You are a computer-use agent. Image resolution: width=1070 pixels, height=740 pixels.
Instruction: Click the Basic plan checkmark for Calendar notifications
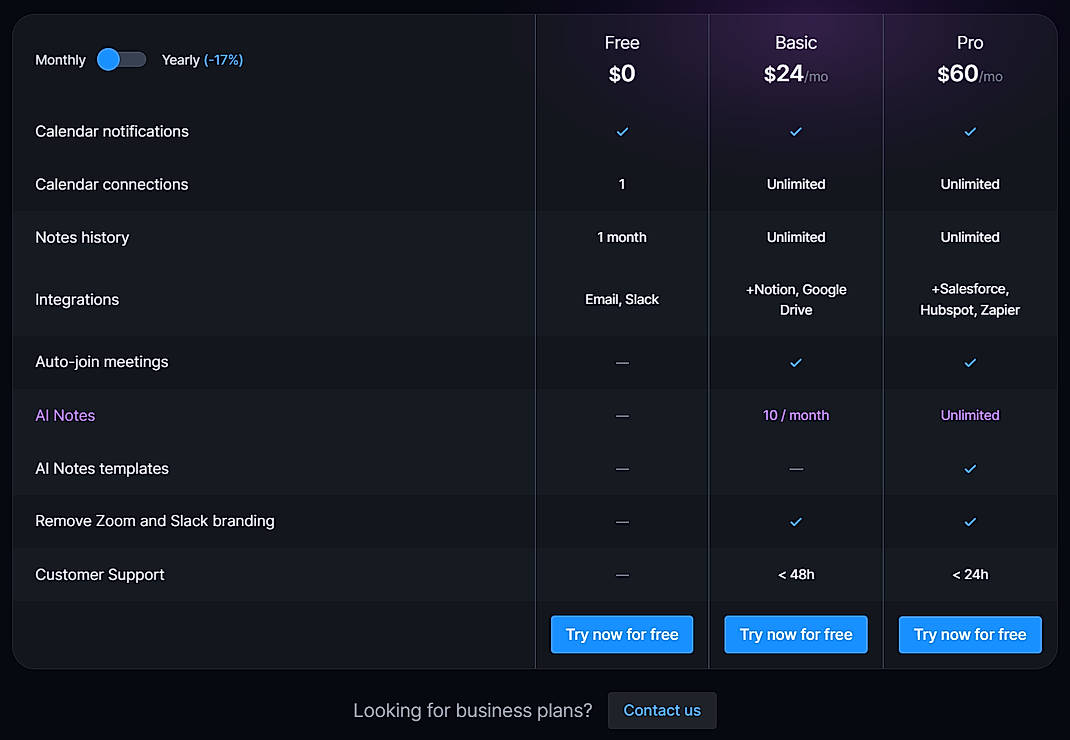[796, 131]
